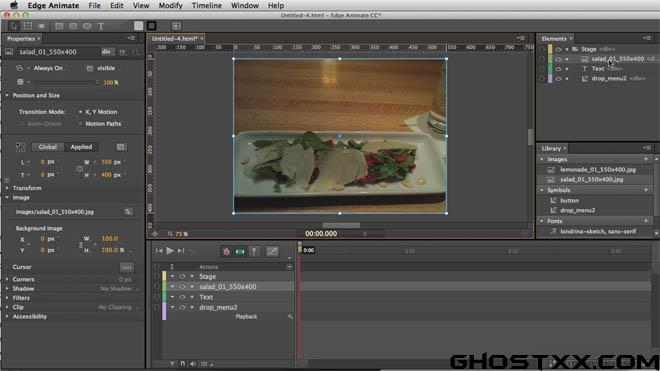Image resolution: width=660 pixels, height=371 pixels.
Task: Click the timeline grid icon
Action: [204, 364]
